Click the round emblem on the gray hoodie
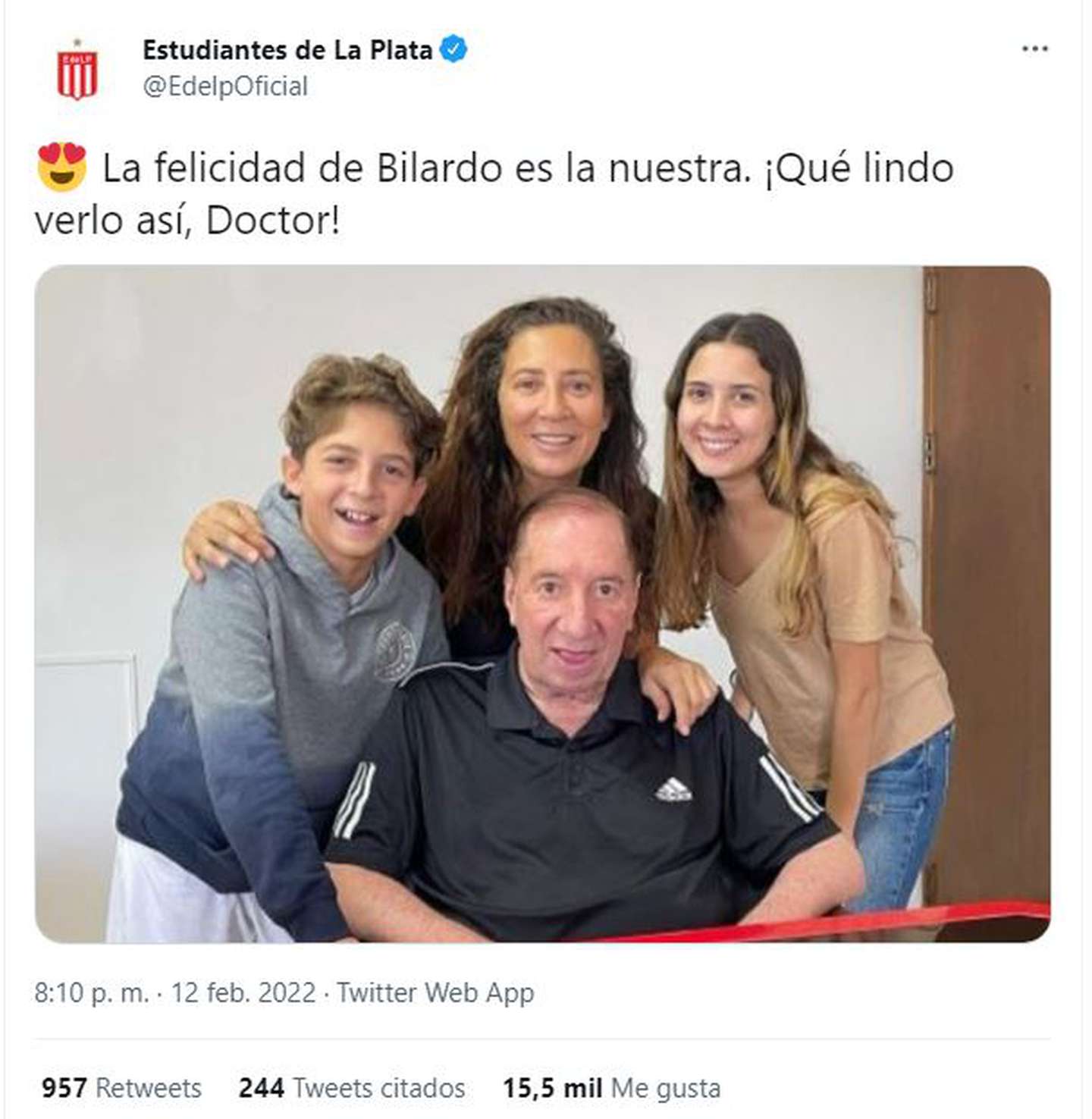The image size is (1092, 1119). click(395, 648)
